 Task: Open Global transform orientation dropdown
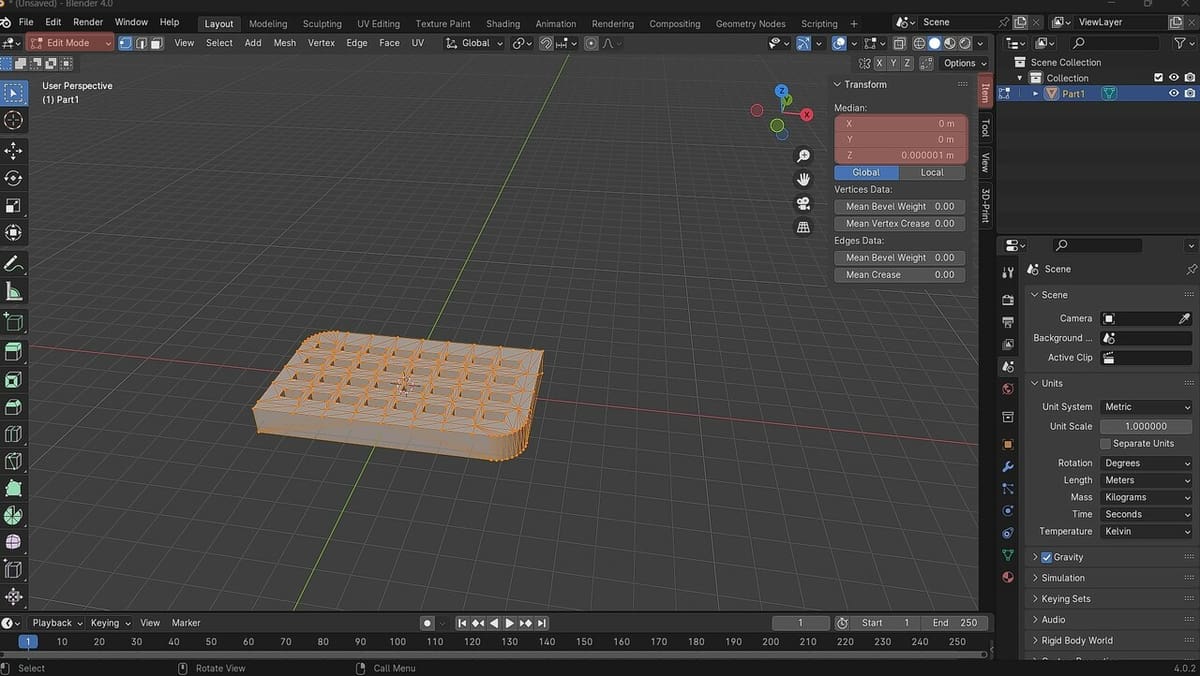coord(475,43)
